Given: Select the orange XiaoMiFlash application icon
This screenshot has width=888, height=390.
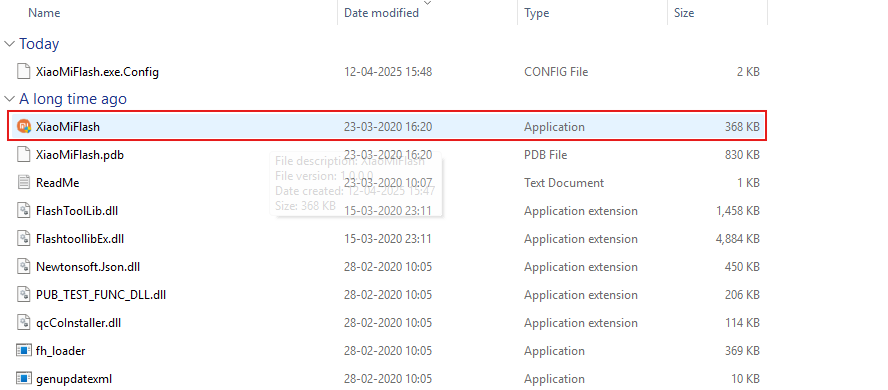Looking at the screenshot, I should [23, 127].
